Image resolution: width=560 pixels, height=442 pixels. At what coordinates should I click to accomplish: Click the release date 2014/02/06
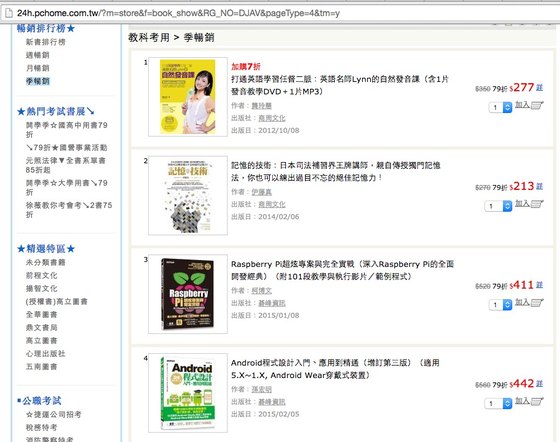tap(279, 217)
